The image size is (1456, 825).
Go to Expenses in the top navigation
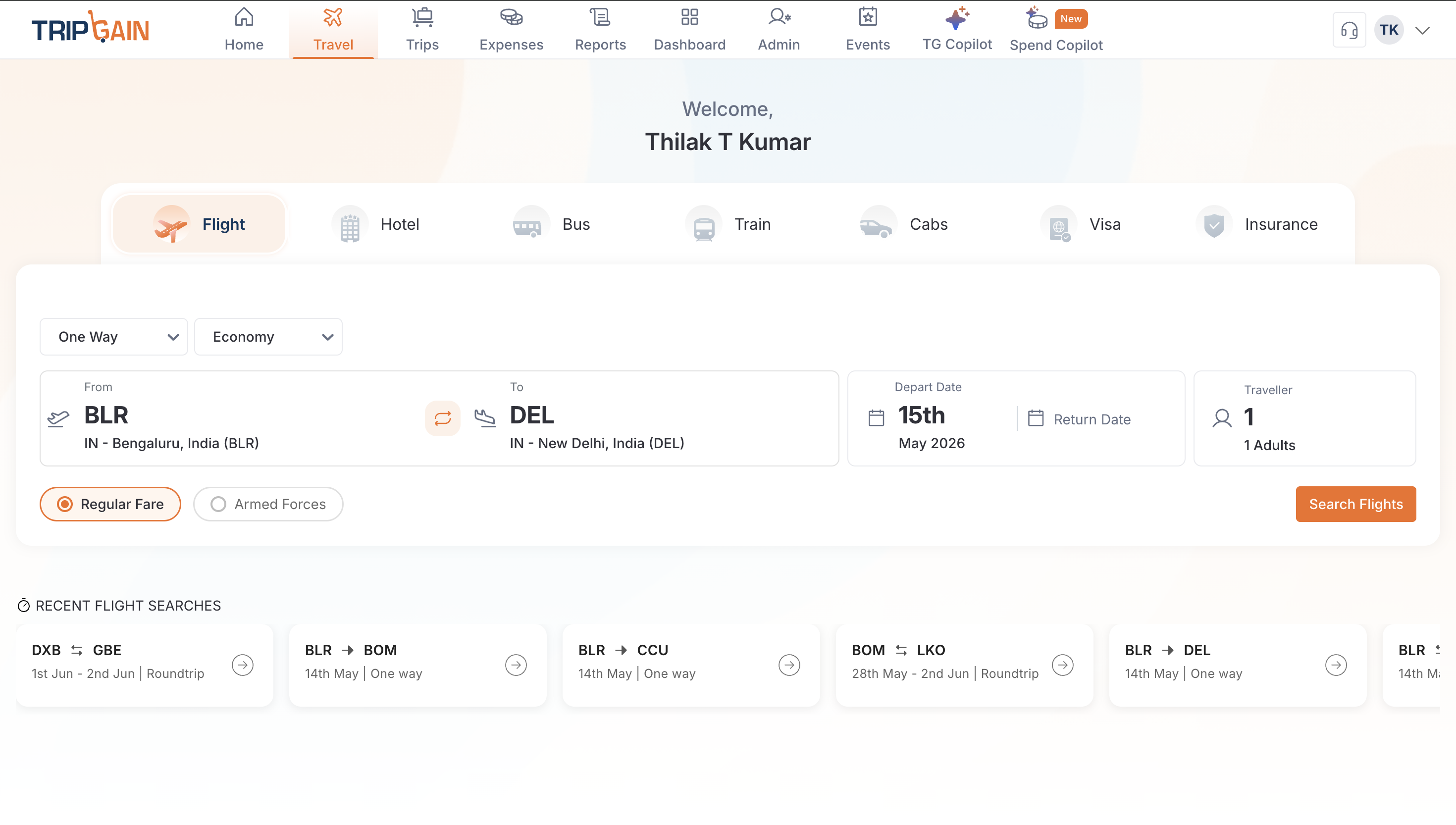coord(511,30)
